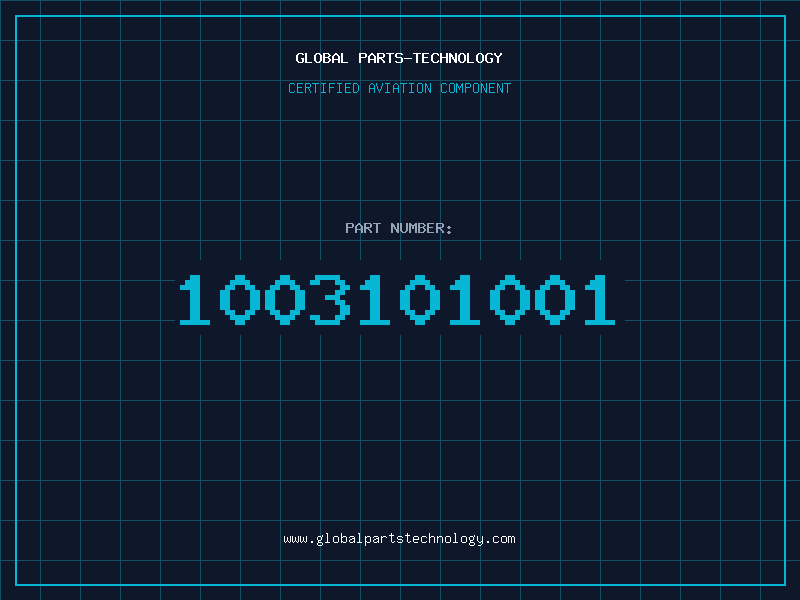Click the GLOBAL PARTS-TECHNOLOGY heading
The height and width of the screenshot is (600, 800).
click(x=399, y=58)
